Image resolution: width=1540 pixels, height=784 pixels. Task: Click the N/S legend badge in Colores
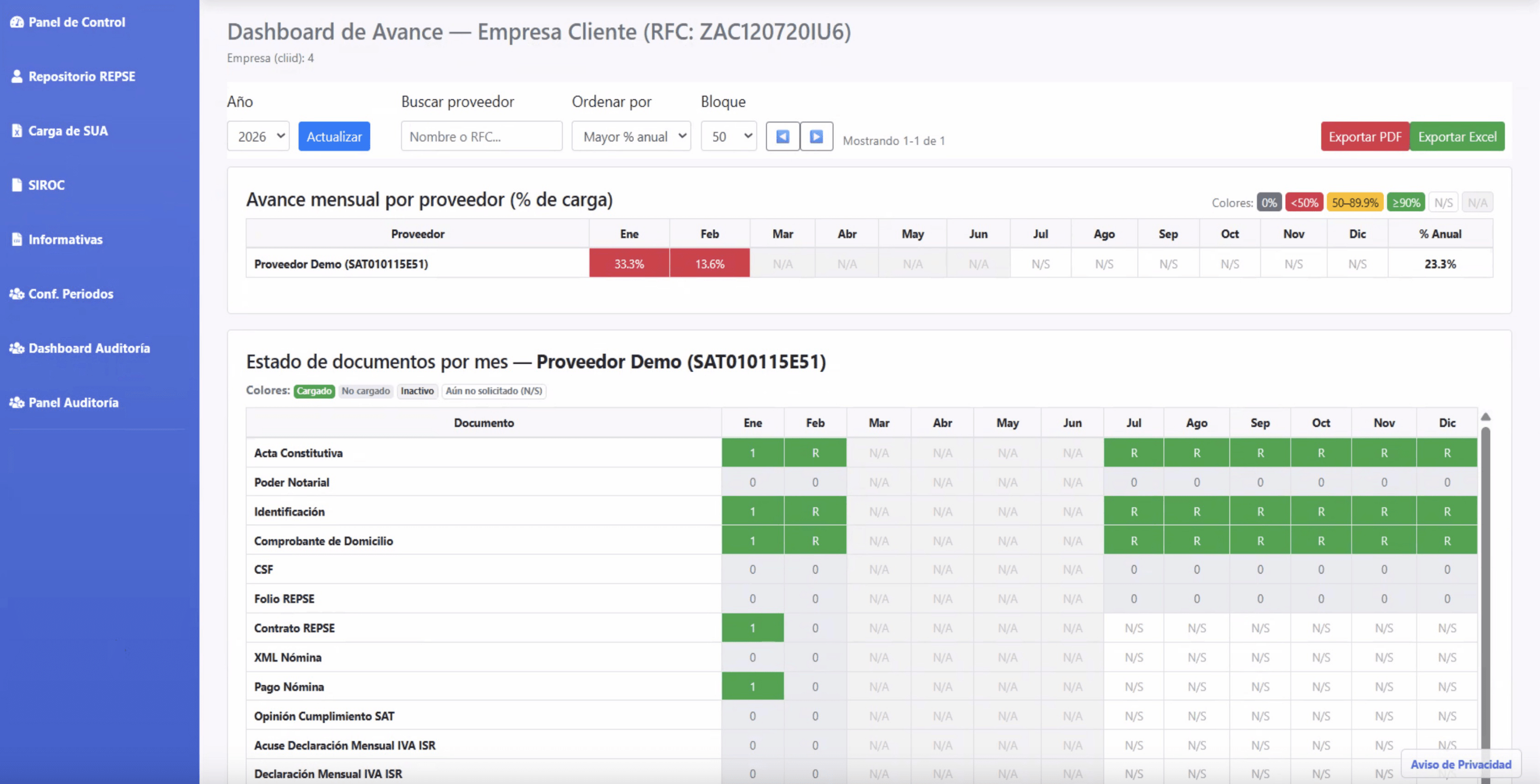click(x=1443, y=203)
